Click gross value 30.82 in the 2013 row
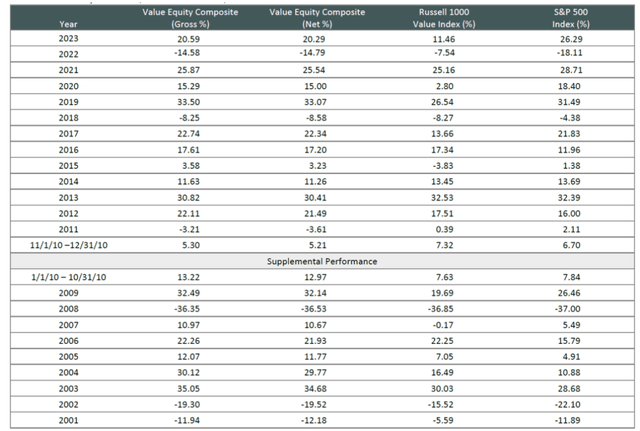Image resolution: width=640 pixels, height=431 pixels. click(x=189, y=198)
